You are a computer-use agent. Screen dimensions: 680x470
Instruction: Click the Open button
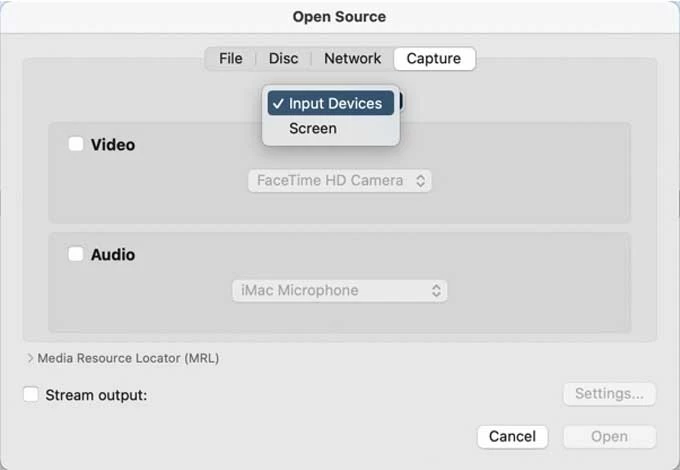609,437
